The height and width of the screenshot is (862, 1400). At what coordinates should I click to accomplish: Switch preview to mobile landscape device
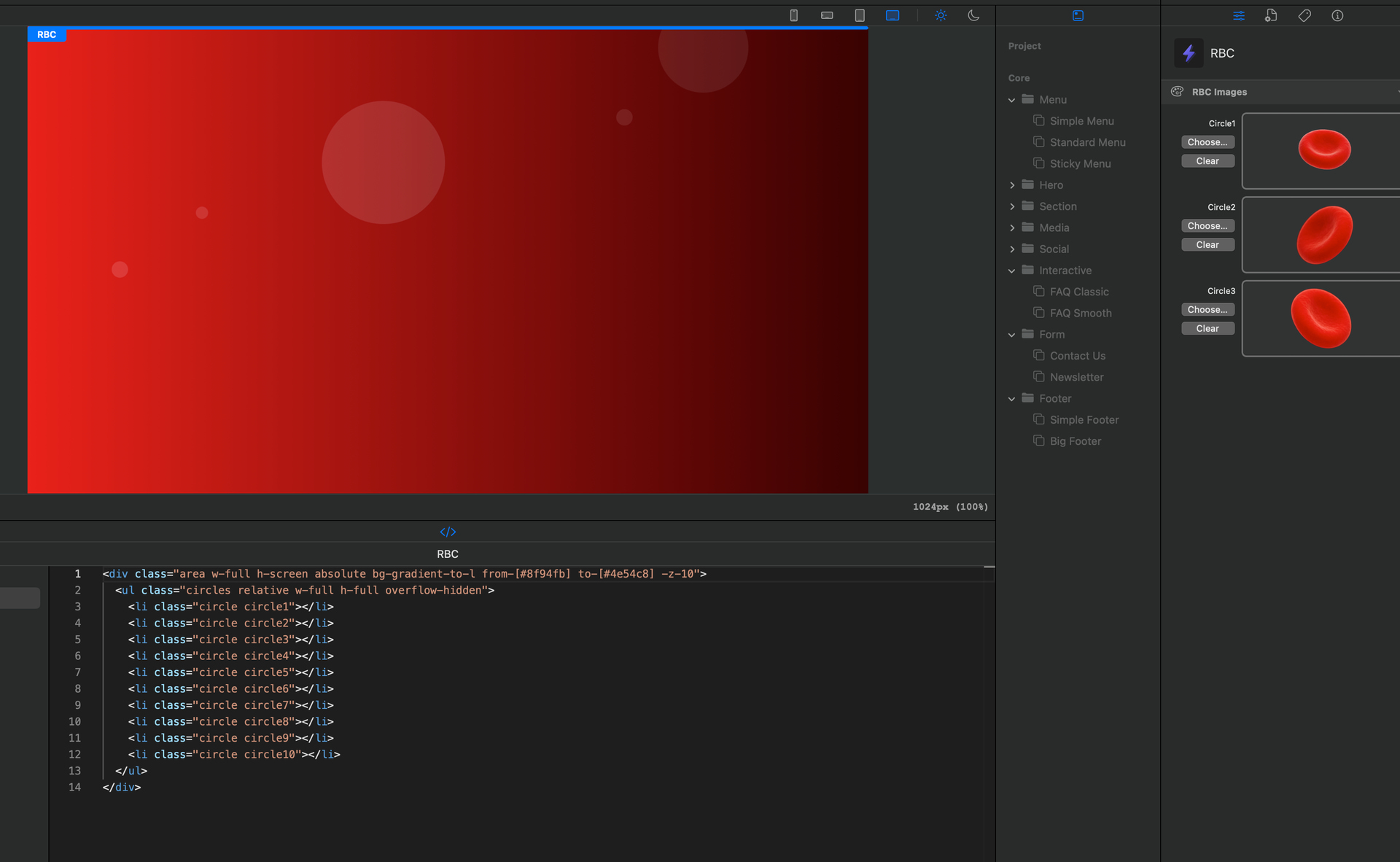pyautogui.click(x=827, y=15)
